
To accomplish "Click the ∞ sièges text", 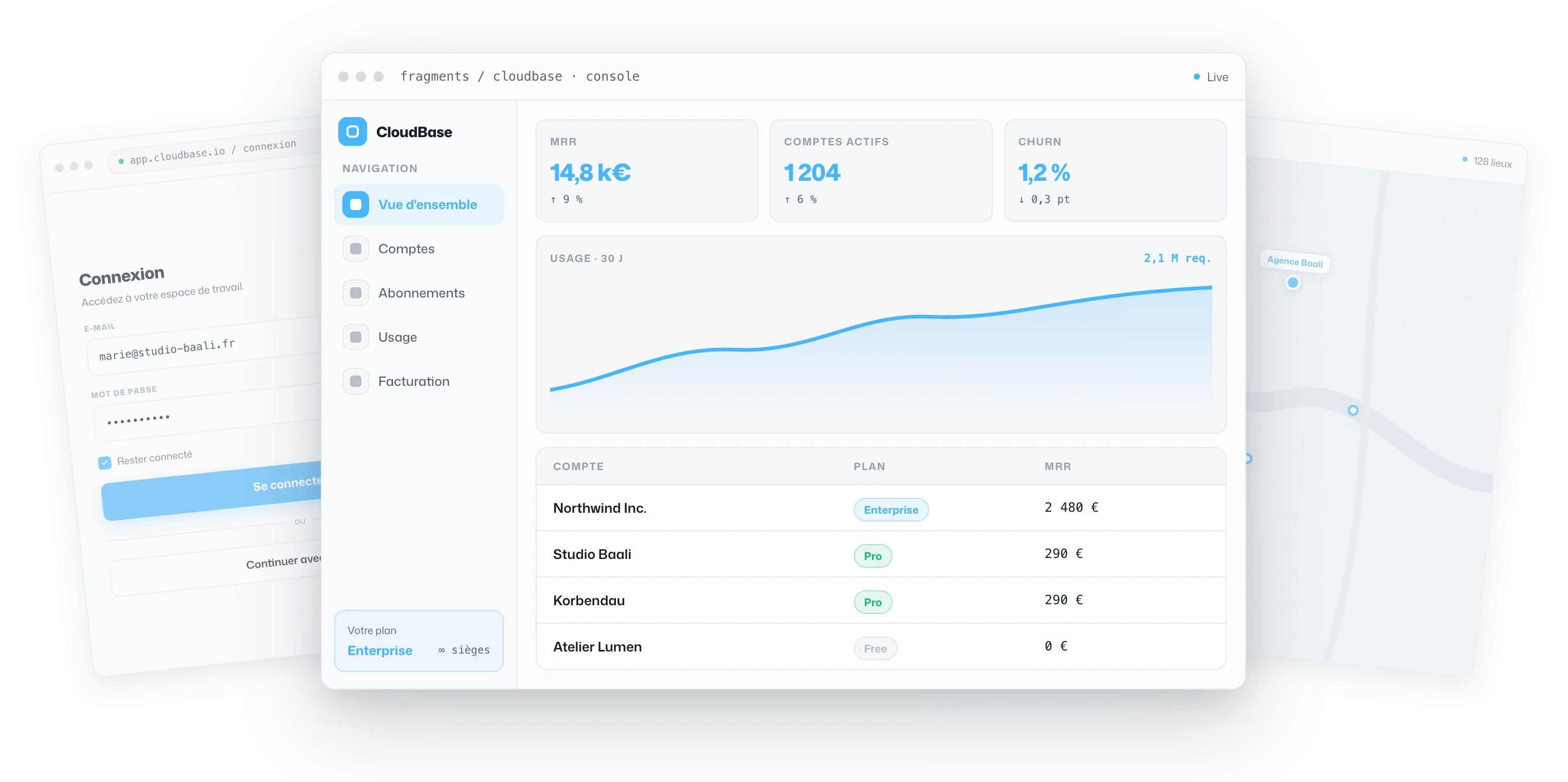I will [x=464, y=650].
